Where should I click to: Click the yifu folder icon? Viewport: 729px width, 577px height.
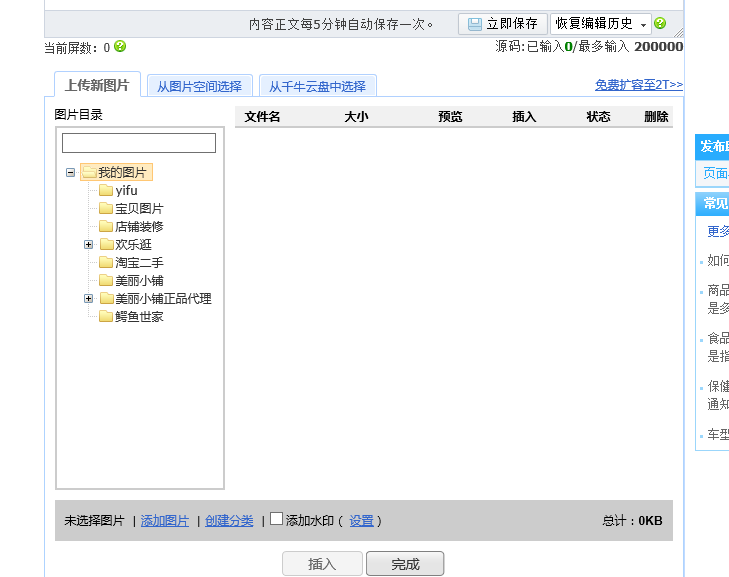coord(106,190)
